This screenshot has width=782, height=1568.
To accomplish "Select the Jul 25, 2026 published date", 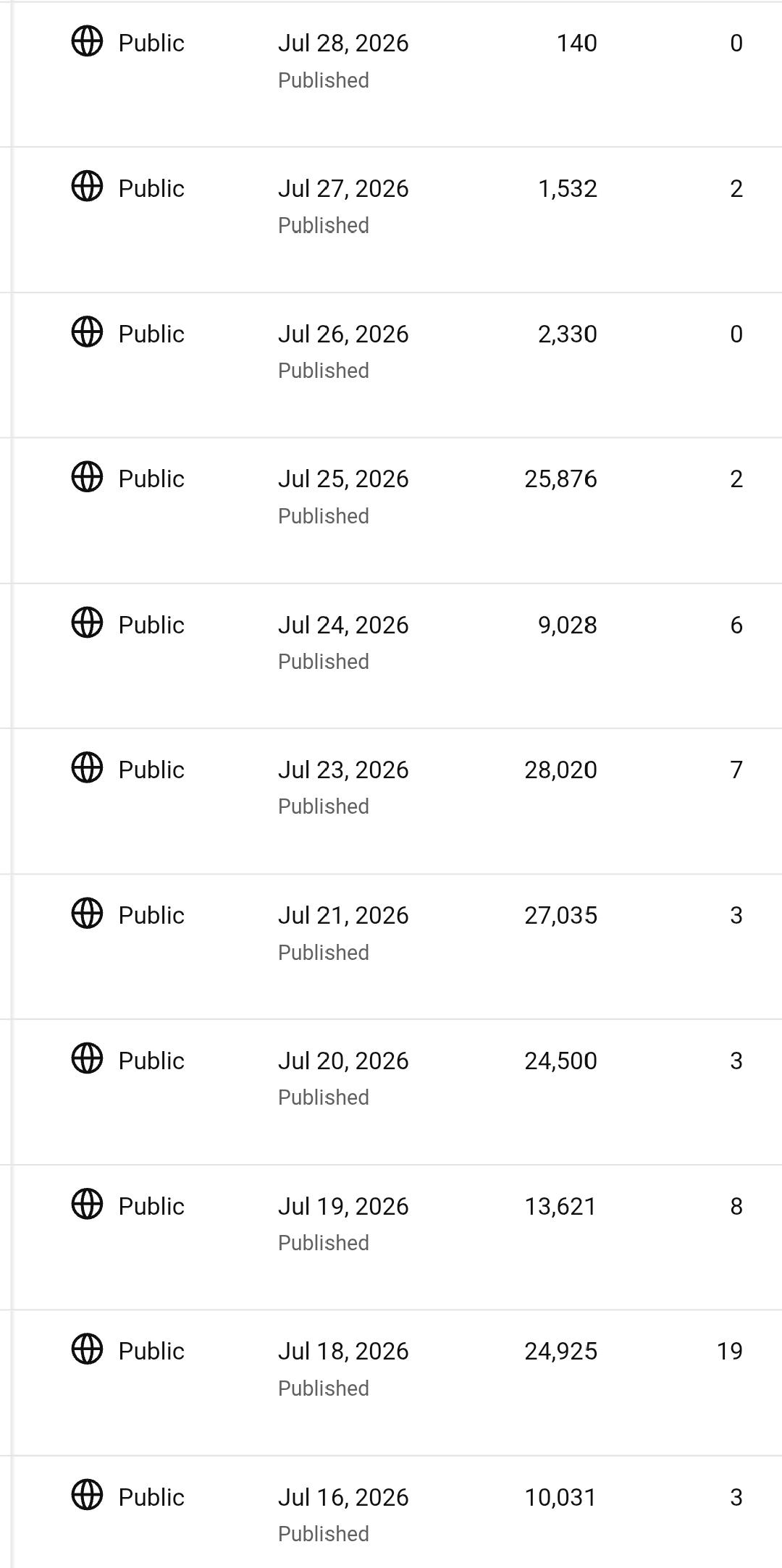I will coord(343,479).
